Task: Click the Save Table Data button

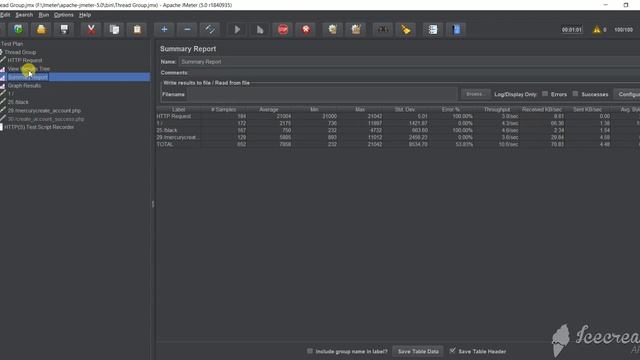Action: [x=418, y=351]
